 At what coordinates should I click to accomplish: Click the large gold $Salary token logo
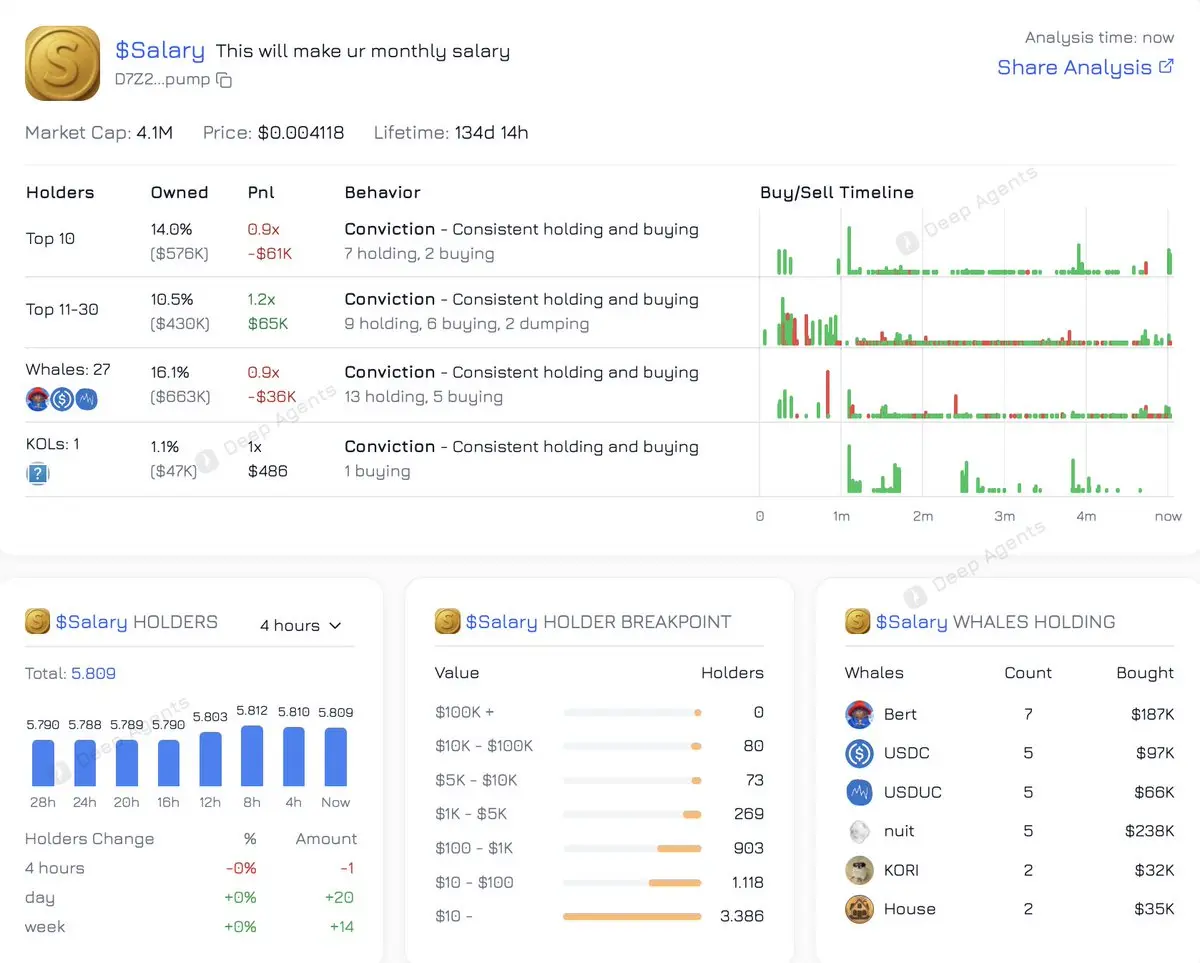tap(62, 63)
